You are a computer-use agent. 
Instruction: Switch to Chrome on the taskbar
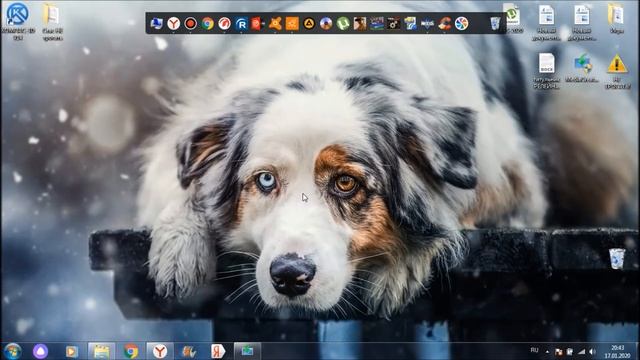click(x=131, y=351)
